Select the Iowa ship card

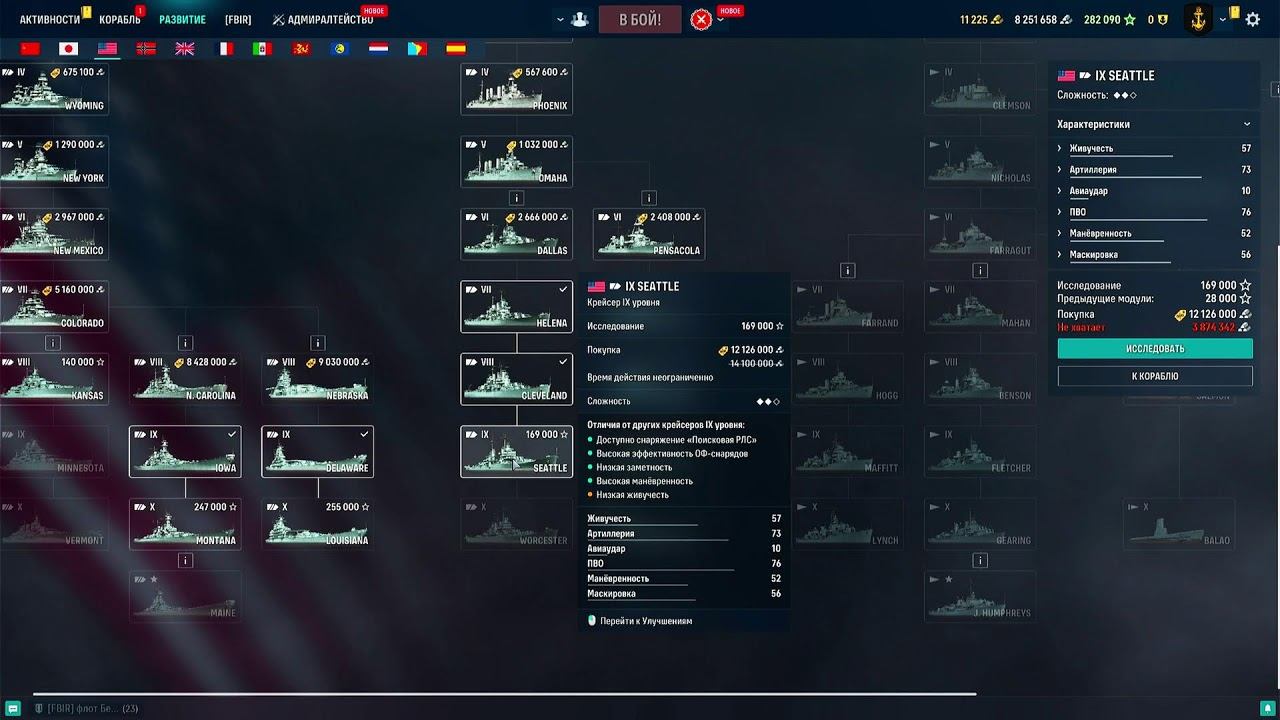(185, 451)
